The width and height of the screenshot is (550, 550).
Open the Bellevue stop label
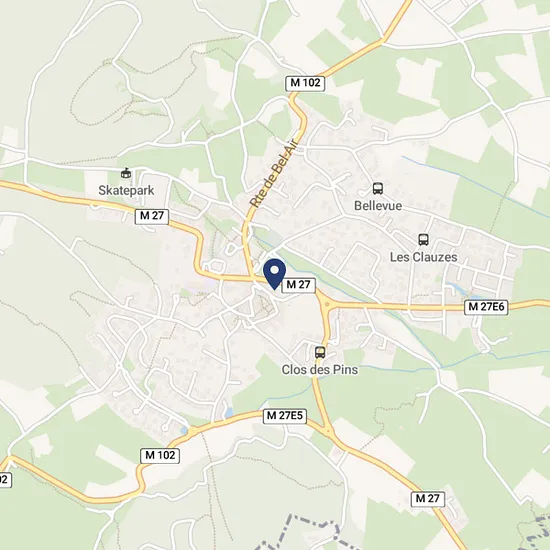pyautogui.click(x=378, y=206)
